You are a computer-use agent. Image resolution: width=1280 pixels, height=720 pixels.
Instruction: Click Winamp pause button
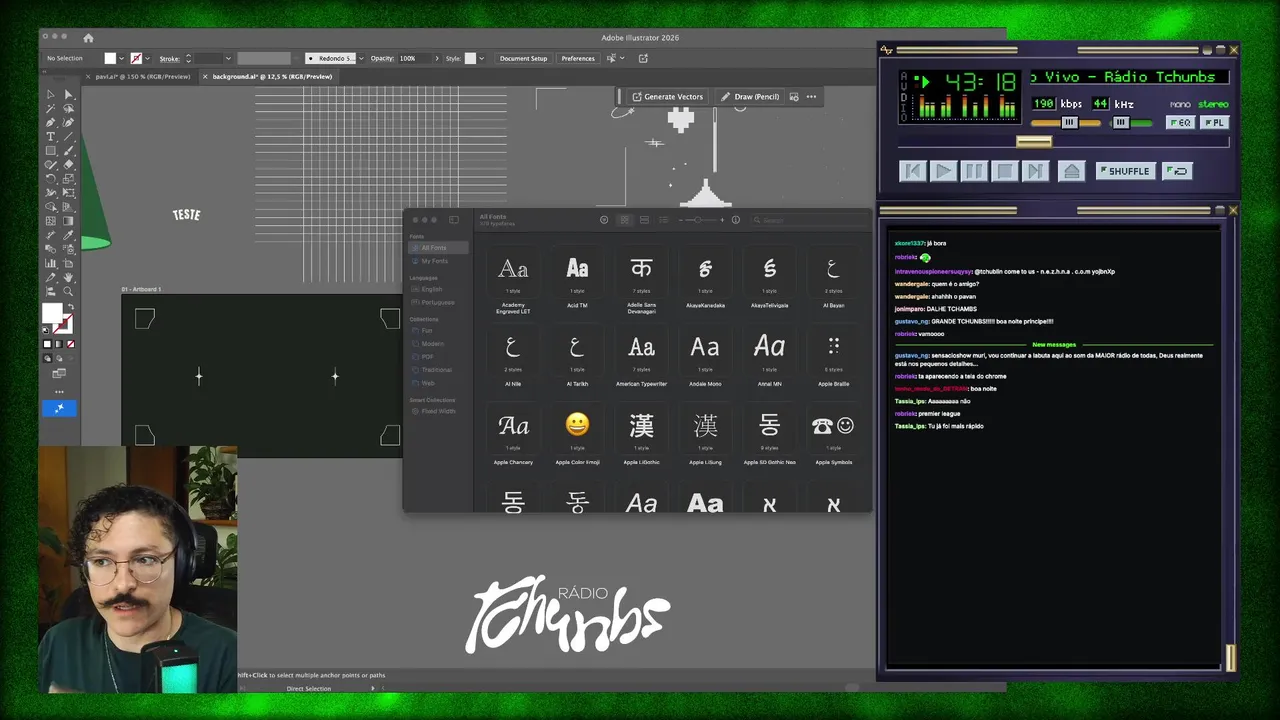click(973, 171)
